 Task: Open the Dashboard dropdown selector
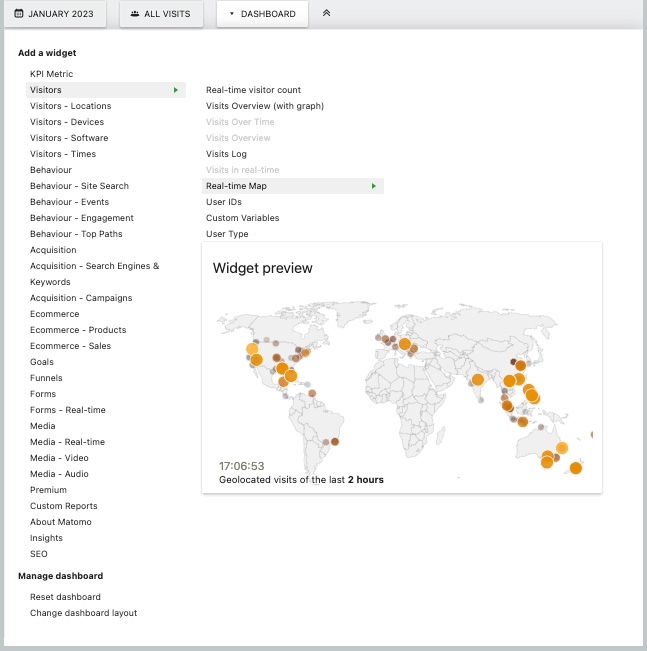pos(262,14)
